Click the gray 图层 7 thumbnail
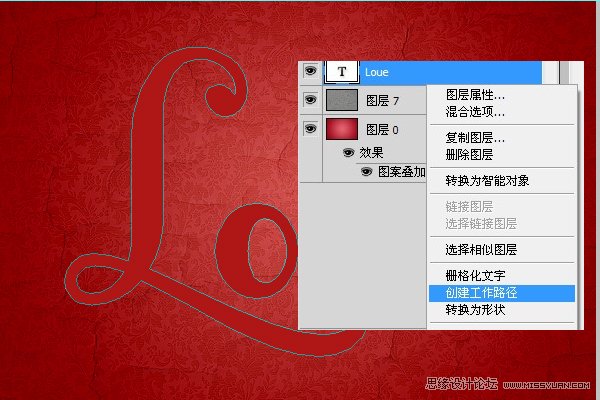This screenshot has height=400, width=600. coord(342,100)
